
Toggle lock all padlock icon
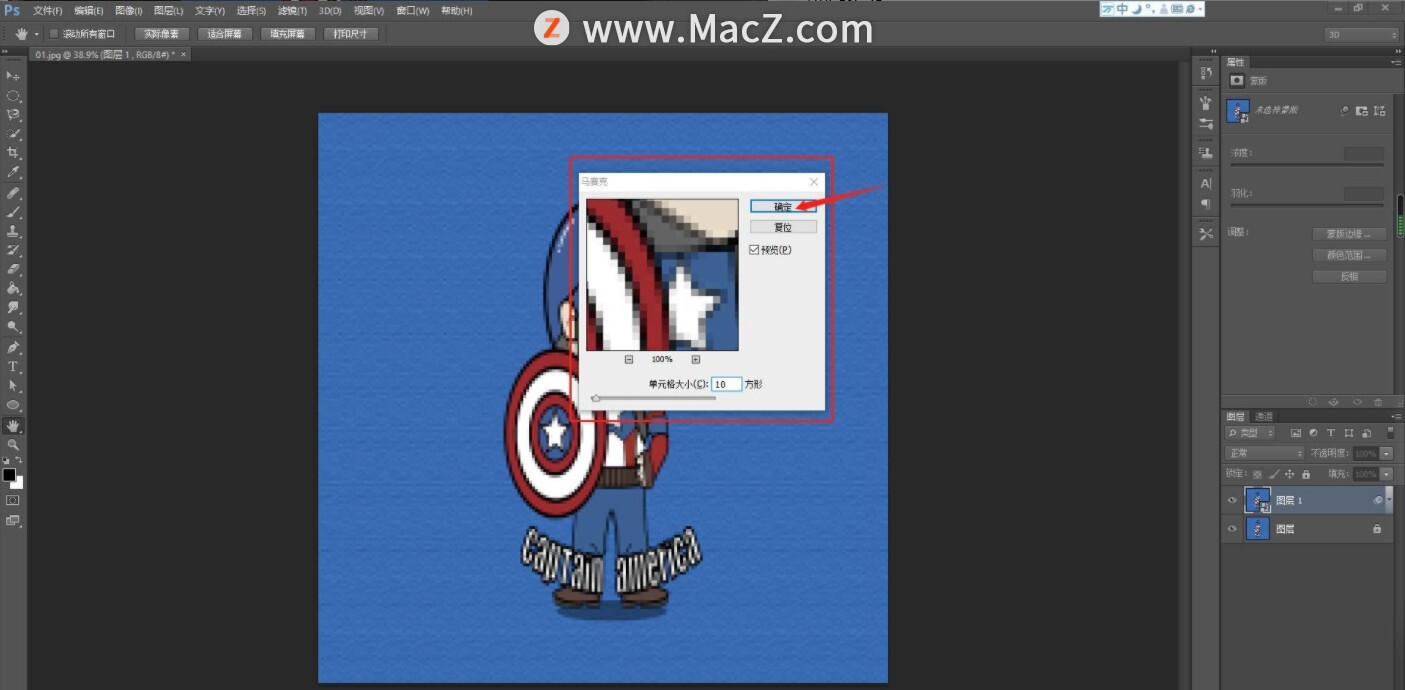click(1305, 474)
